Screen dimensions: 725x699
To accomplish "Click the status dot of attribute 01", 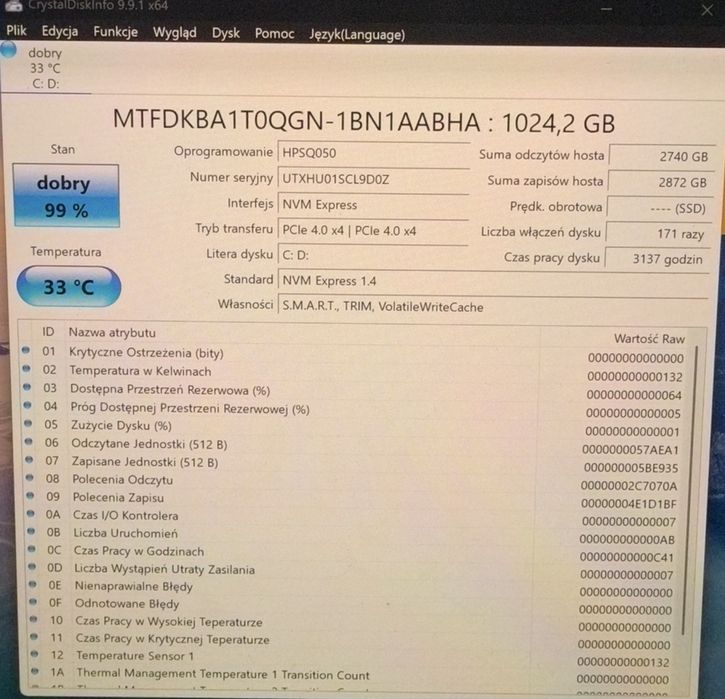I will [26, 350].
